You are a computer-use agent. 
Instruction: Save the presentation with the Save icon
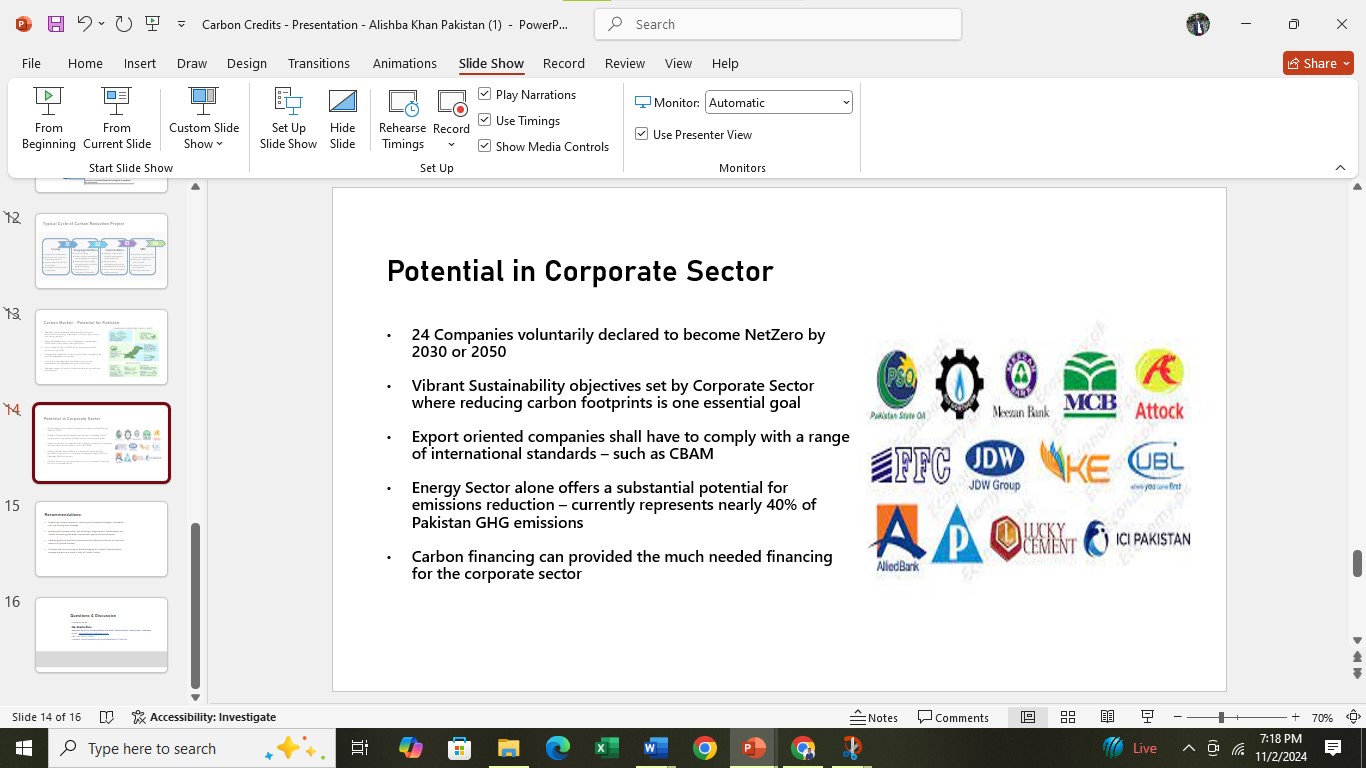click(56, 24)
